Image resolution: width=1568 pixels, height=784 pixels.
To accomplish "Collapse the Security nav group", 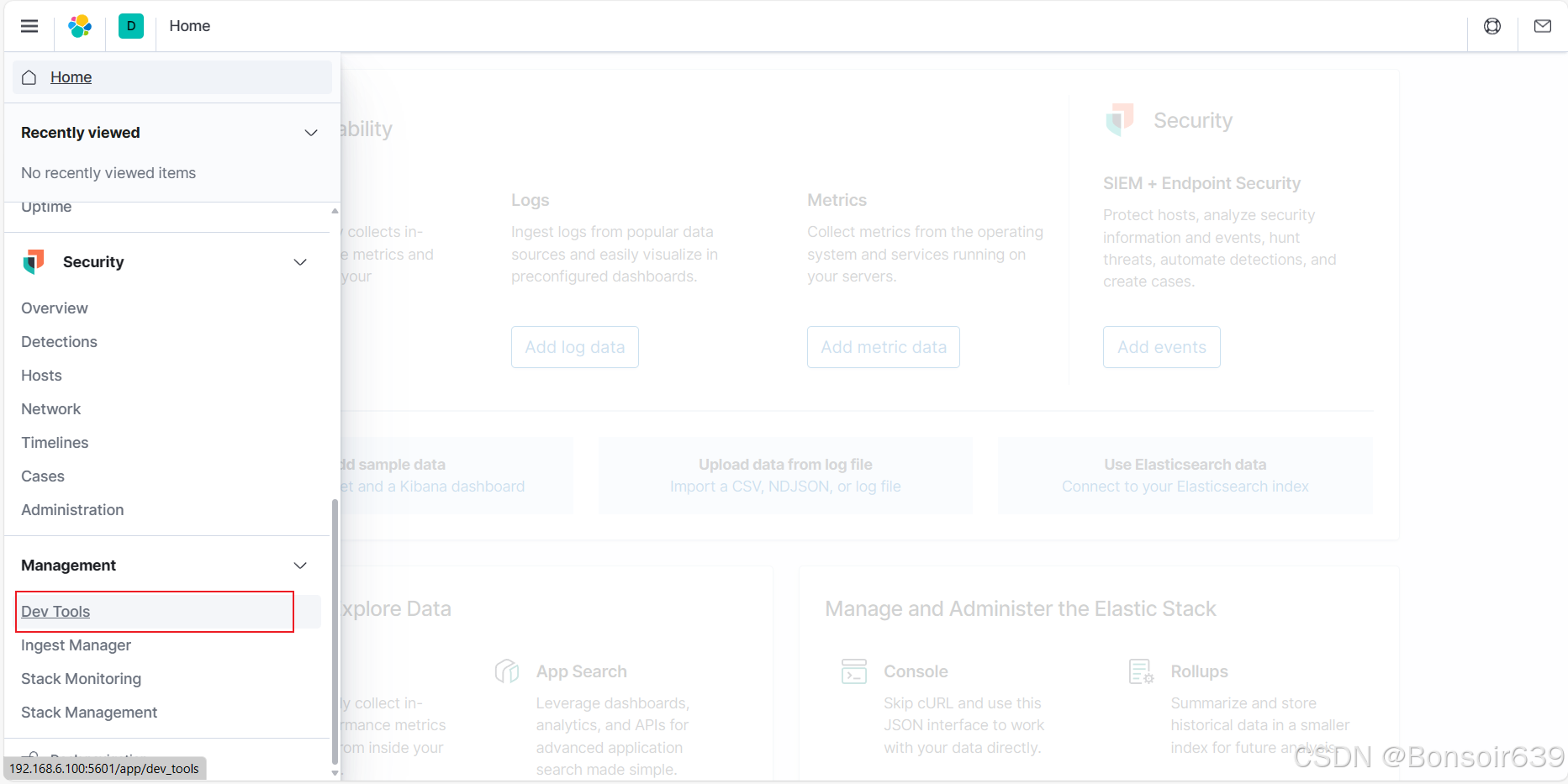I will pyautogui.click(x=300, y=262).
